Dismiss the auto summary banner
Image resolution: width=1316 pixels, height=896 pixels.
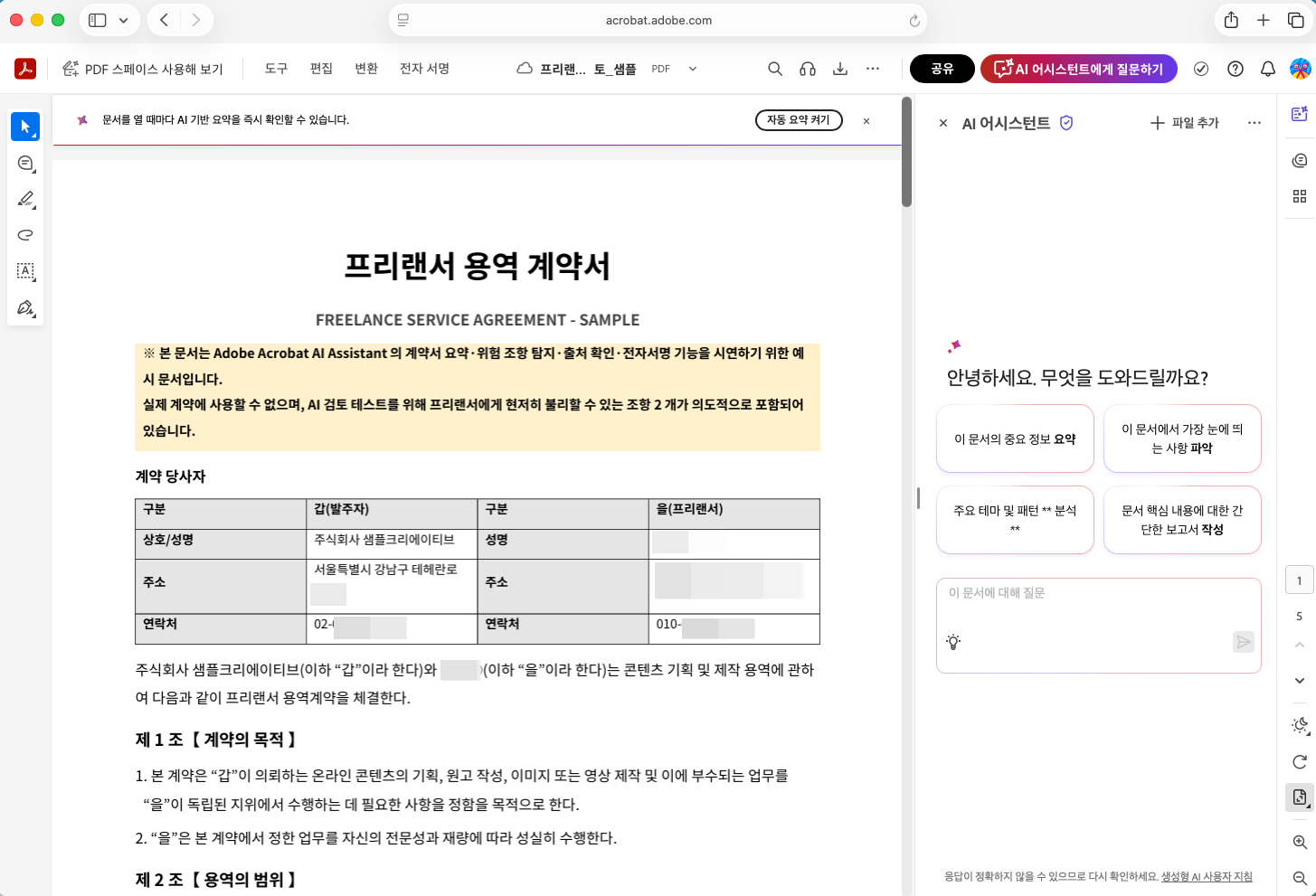point(866,120)
